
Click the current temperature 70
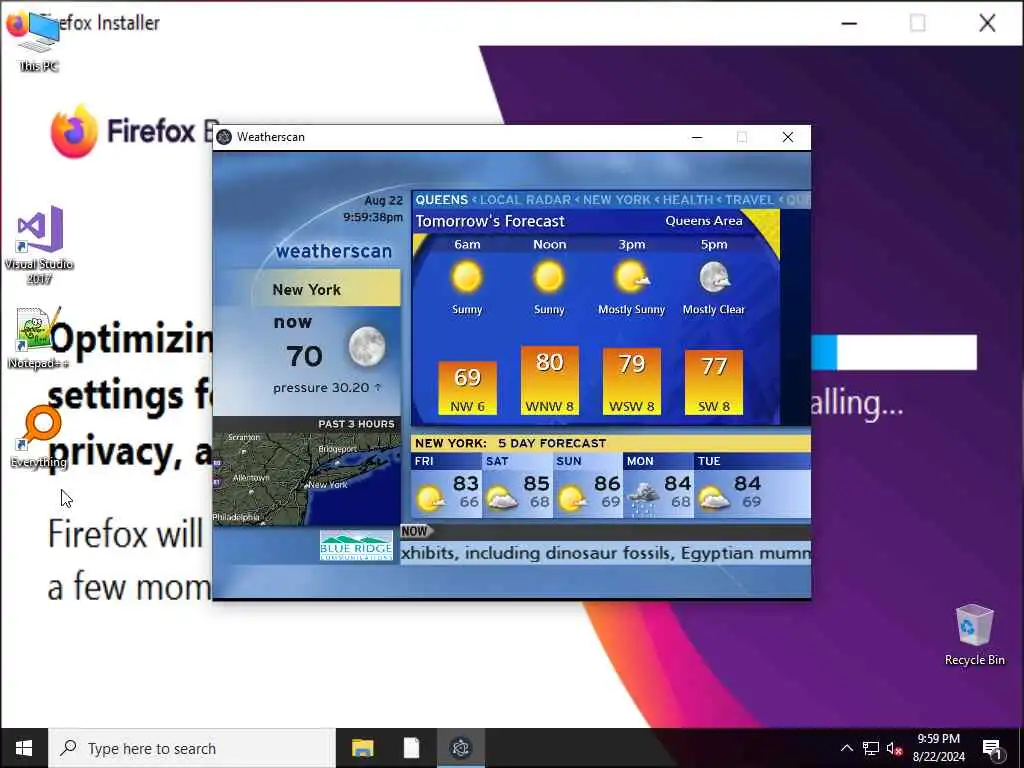click(304, 357)
